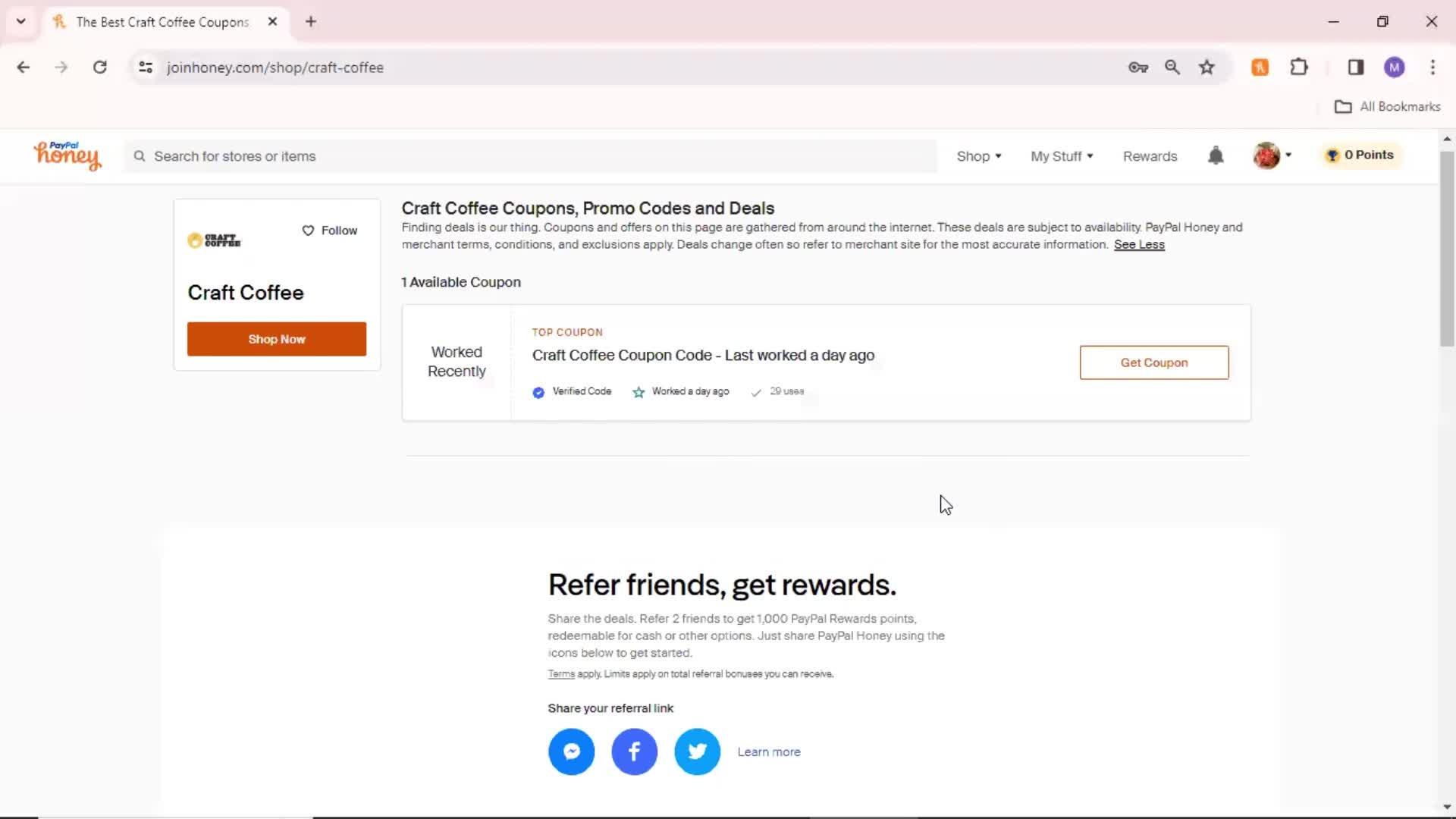The image size is (1456, 819).
Task: Open the tab search dropdown arrow
Action: (x=21, y=22)
